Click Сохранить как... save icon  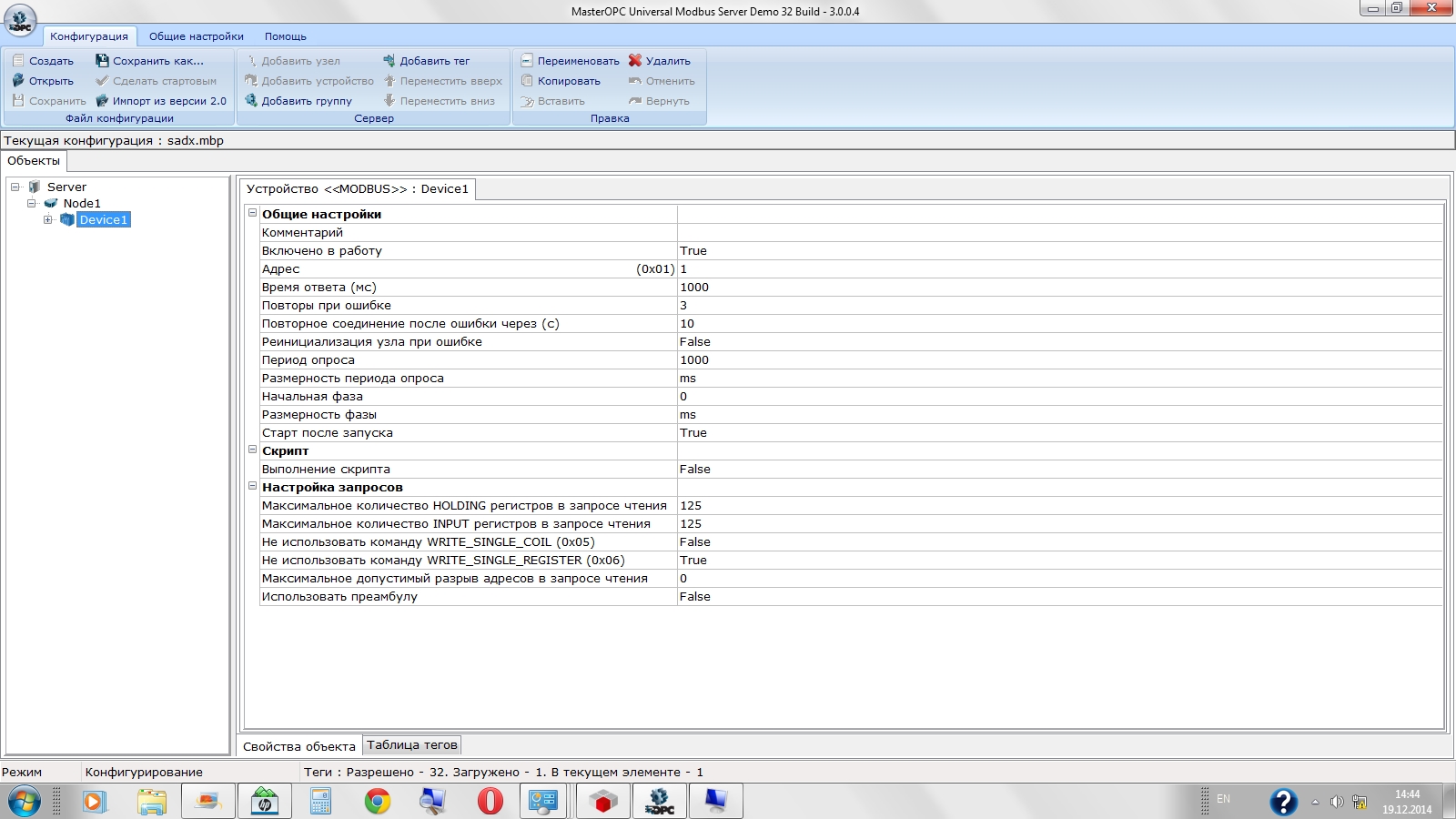(102, 61)
